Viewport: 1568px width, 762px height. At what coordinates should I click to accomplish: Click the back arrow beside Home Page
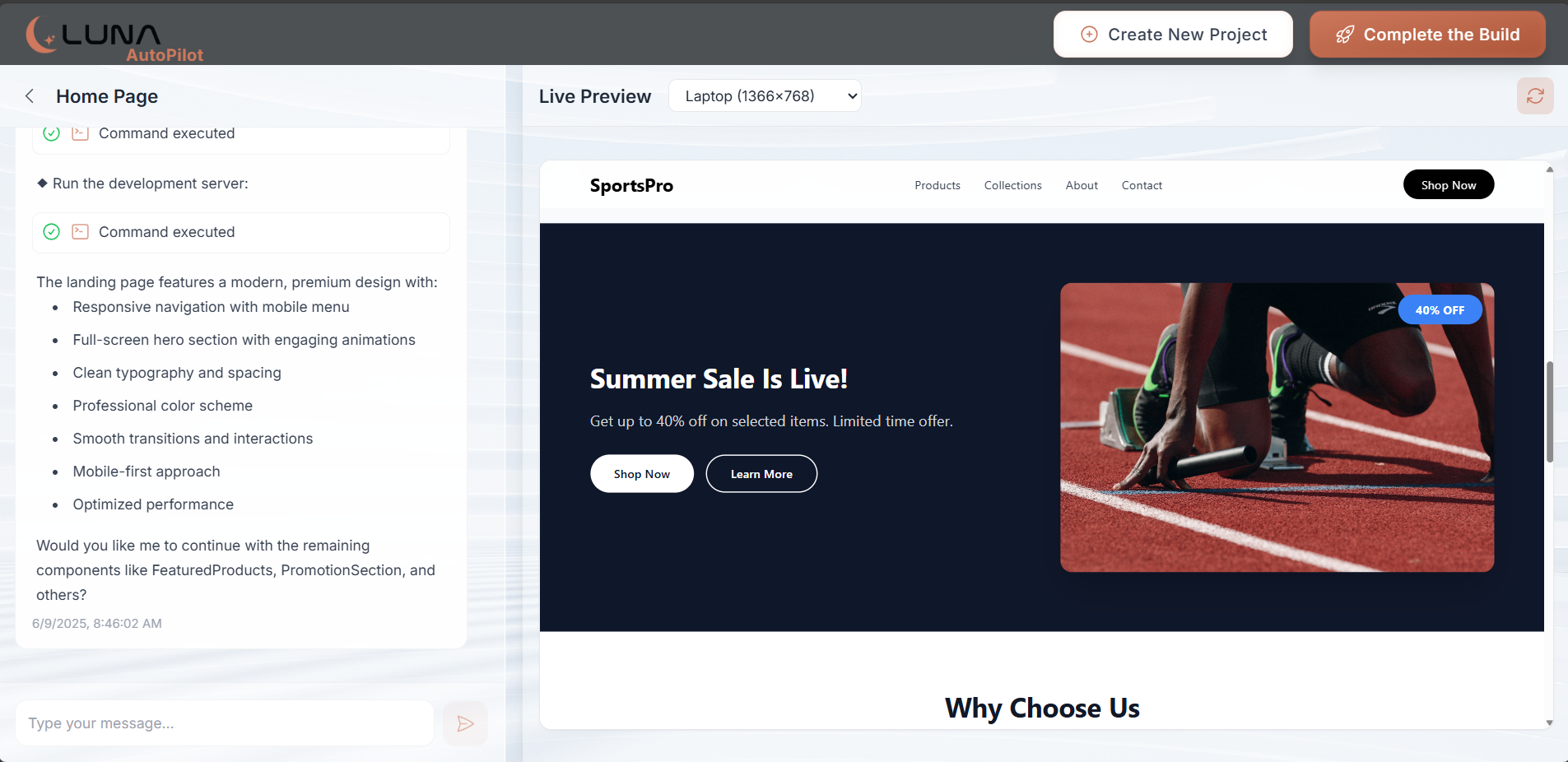(x=30, y=96)
